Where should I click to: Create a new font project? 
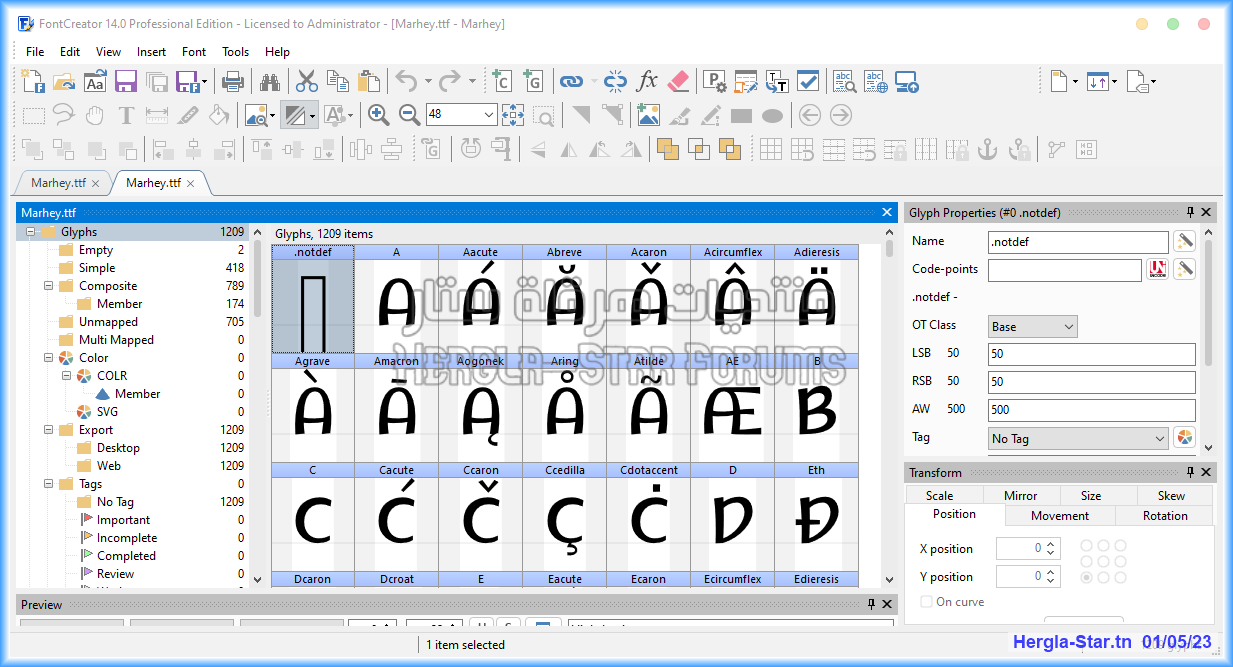point(33,82)
